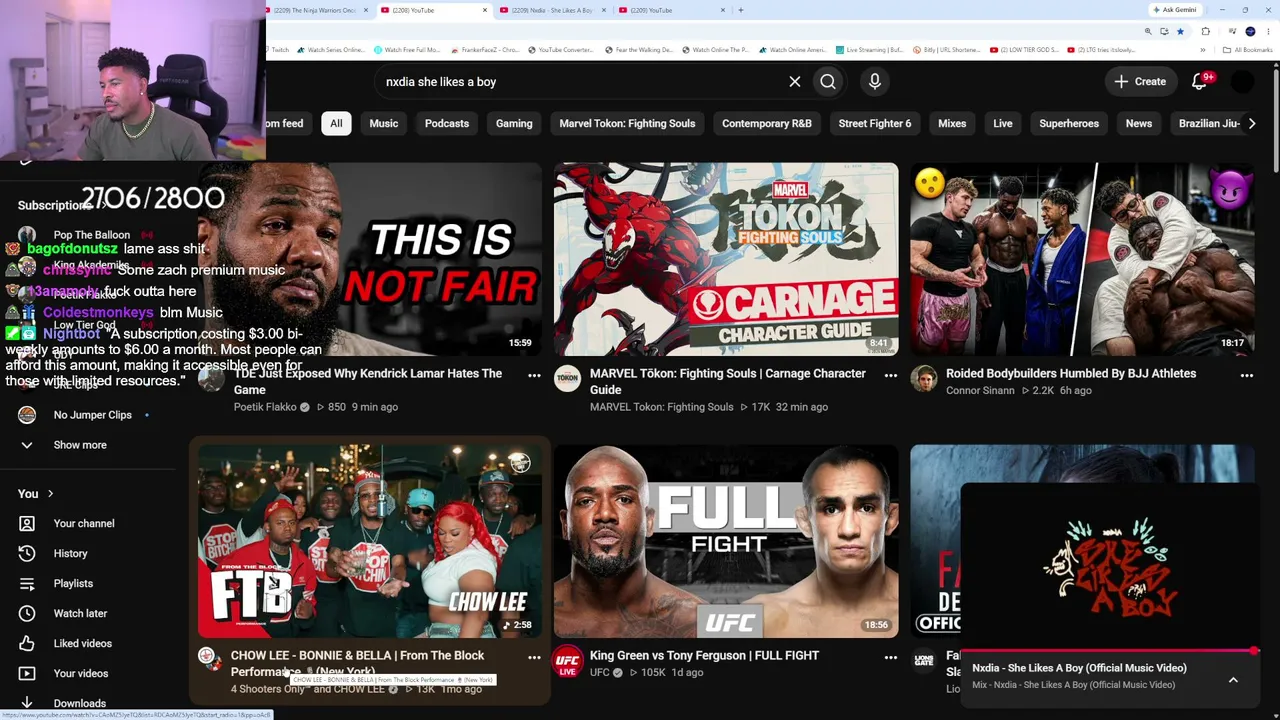This screenshot has width=1280, height=720.
Task: Open Connor Sinann channel avatar
Action: (923, 378)
